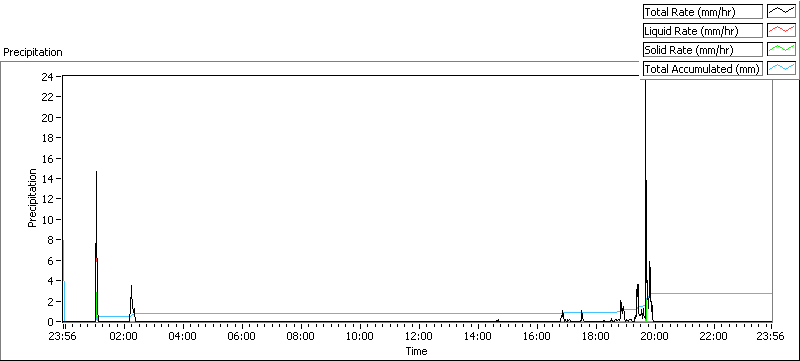Click the Precipitation graph caption above plot
Screen dimensions: 800x361
click(33, 52)
